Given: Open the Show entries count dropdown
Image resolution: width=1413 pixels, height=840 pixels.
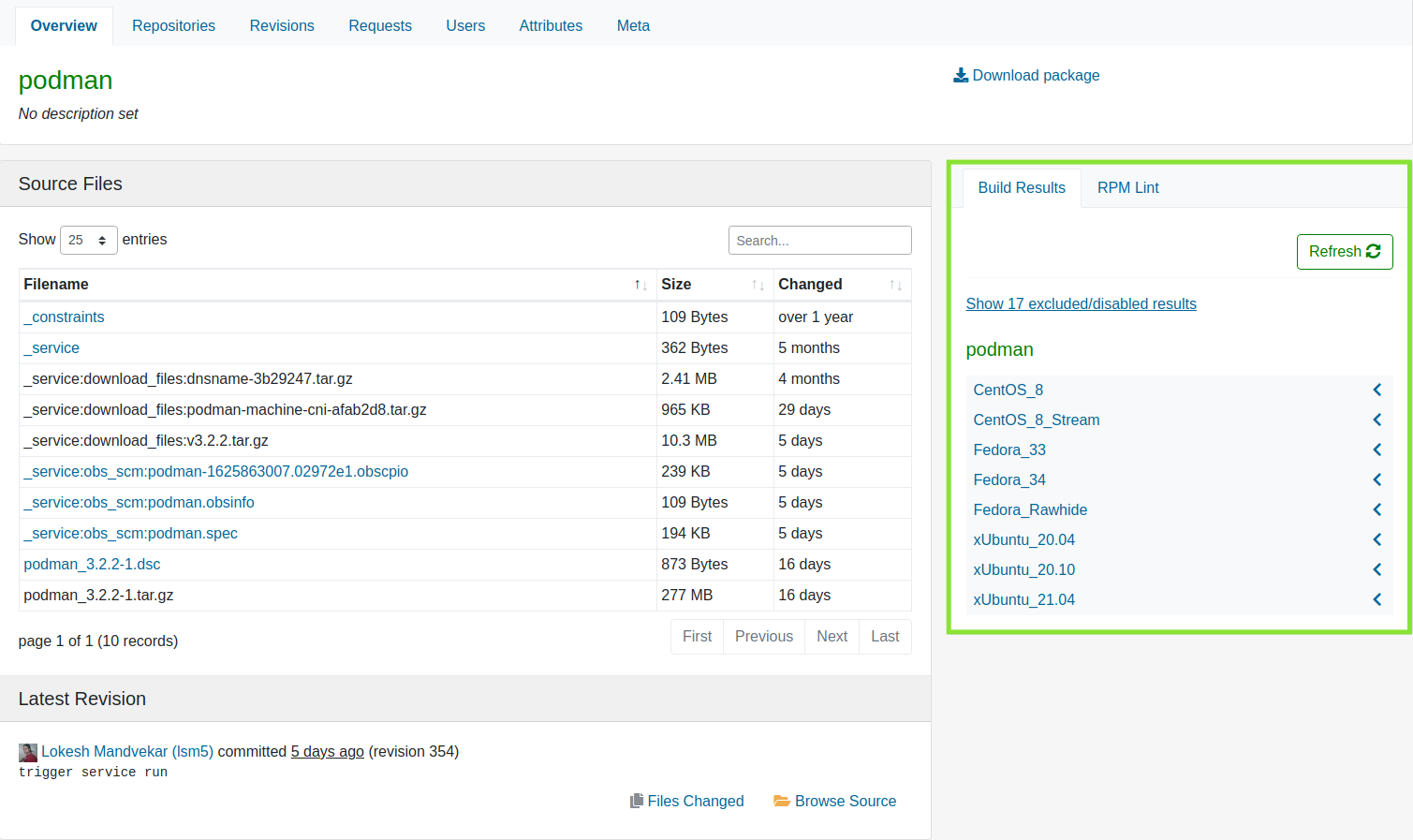Looking at the screenshot, I should click(x=88, y=240).
